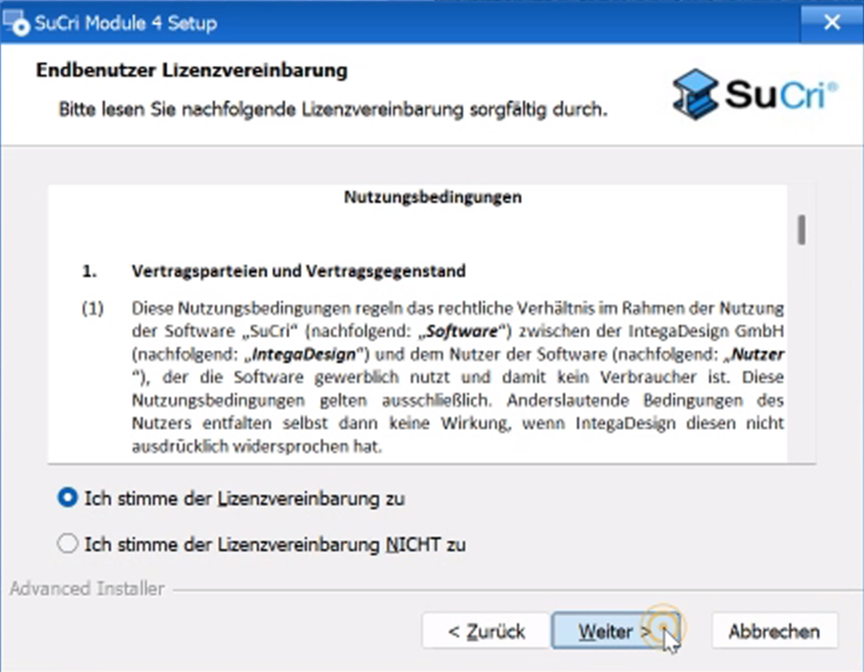Go back with the < Zurück button
The height and width of the screenshot is (672, 864).
point(486,631)
